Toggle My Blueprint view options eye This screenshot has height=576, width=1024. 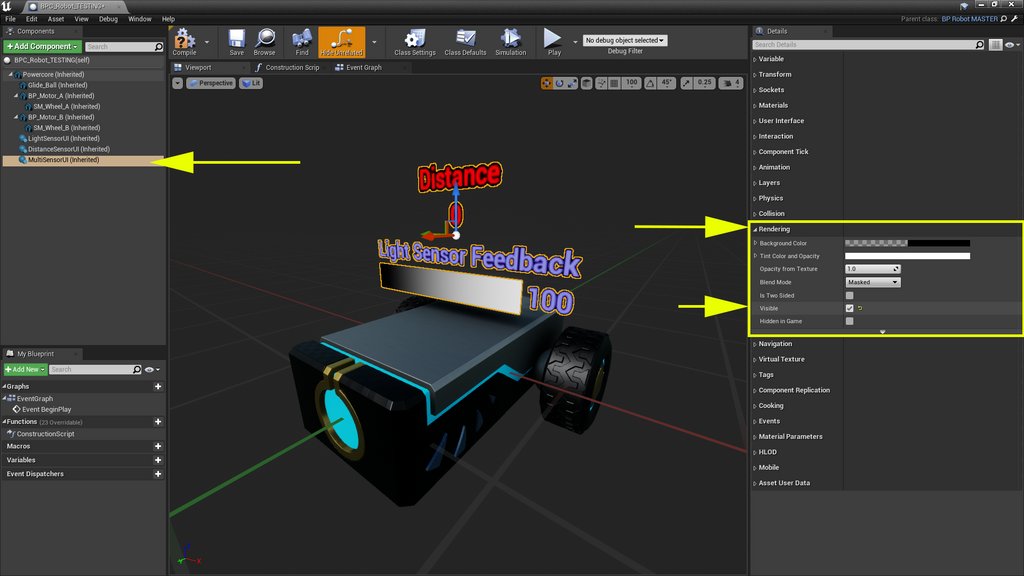pos(152,370)
